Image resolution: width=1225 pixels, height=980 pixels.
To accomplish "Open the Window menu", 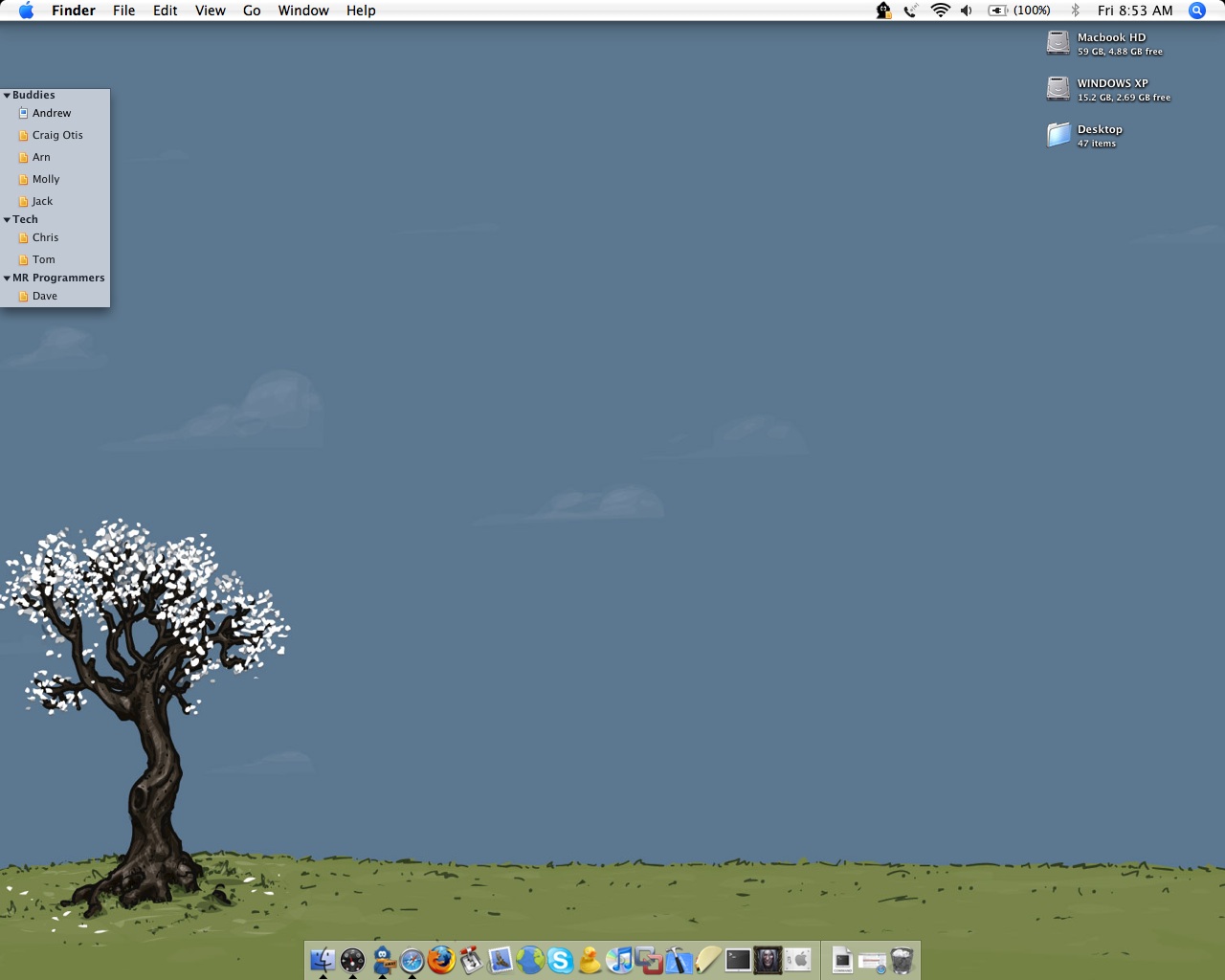I will (303, 11).
